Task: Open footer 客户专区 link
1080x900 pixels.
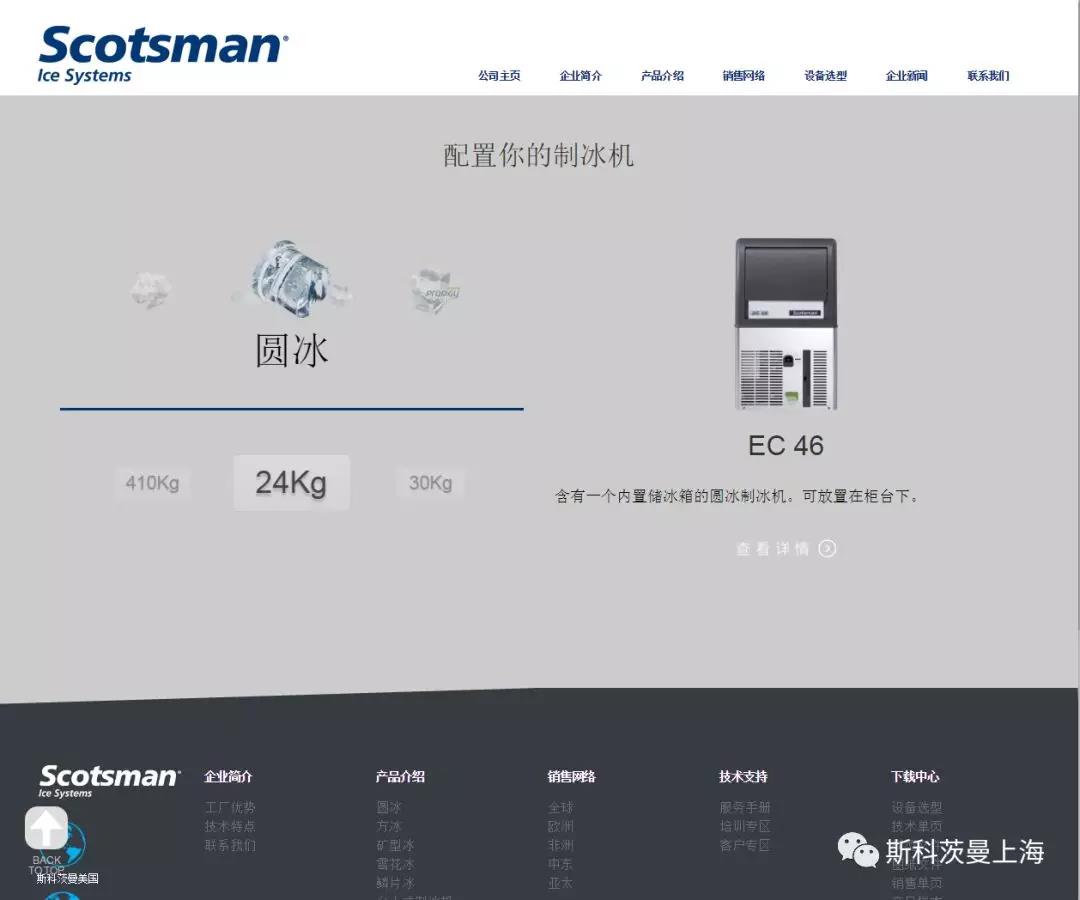Action: pyautogui.click(x=745, y=845)
